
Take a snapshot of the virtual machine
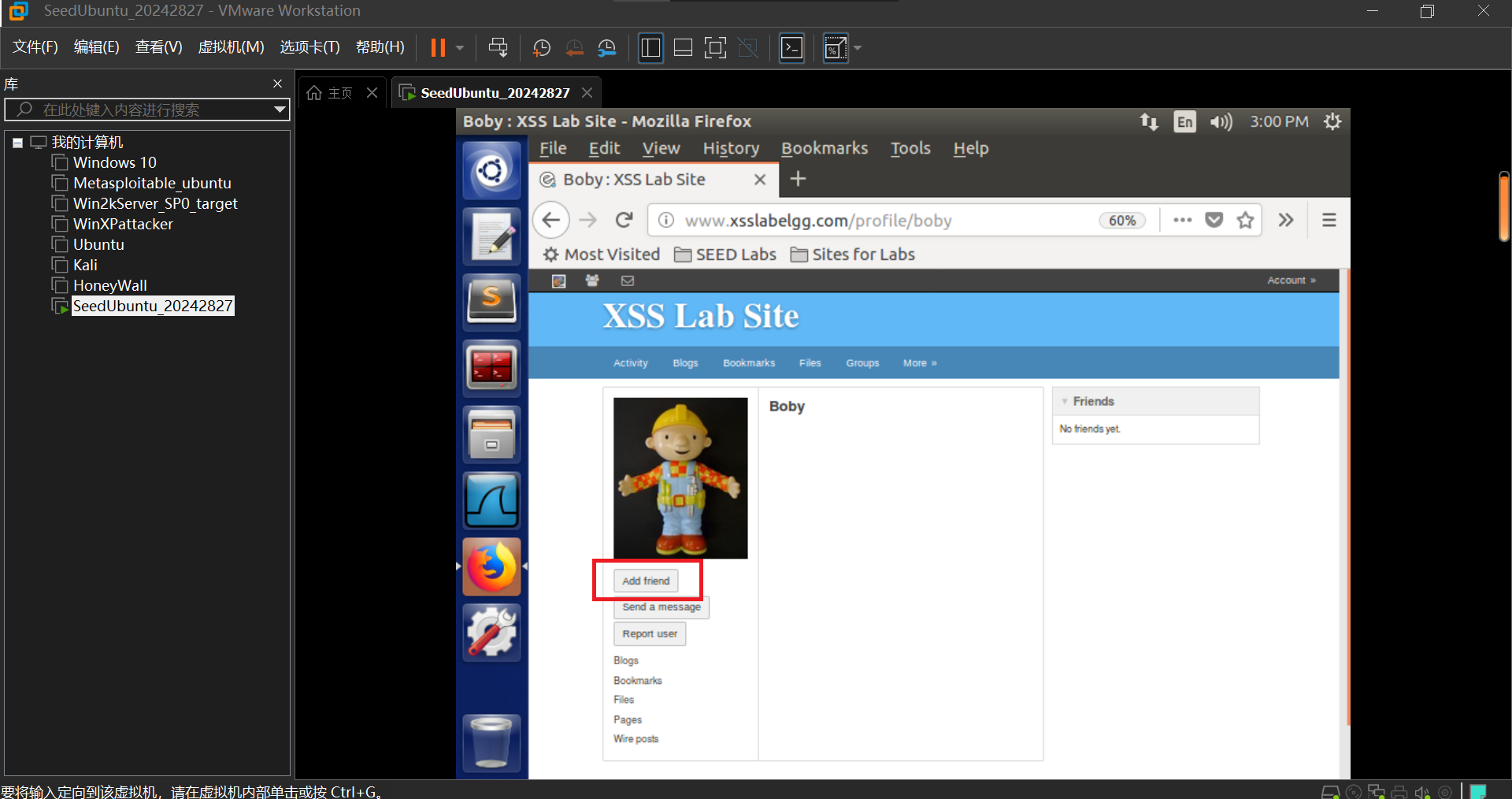tap(542, 48)
